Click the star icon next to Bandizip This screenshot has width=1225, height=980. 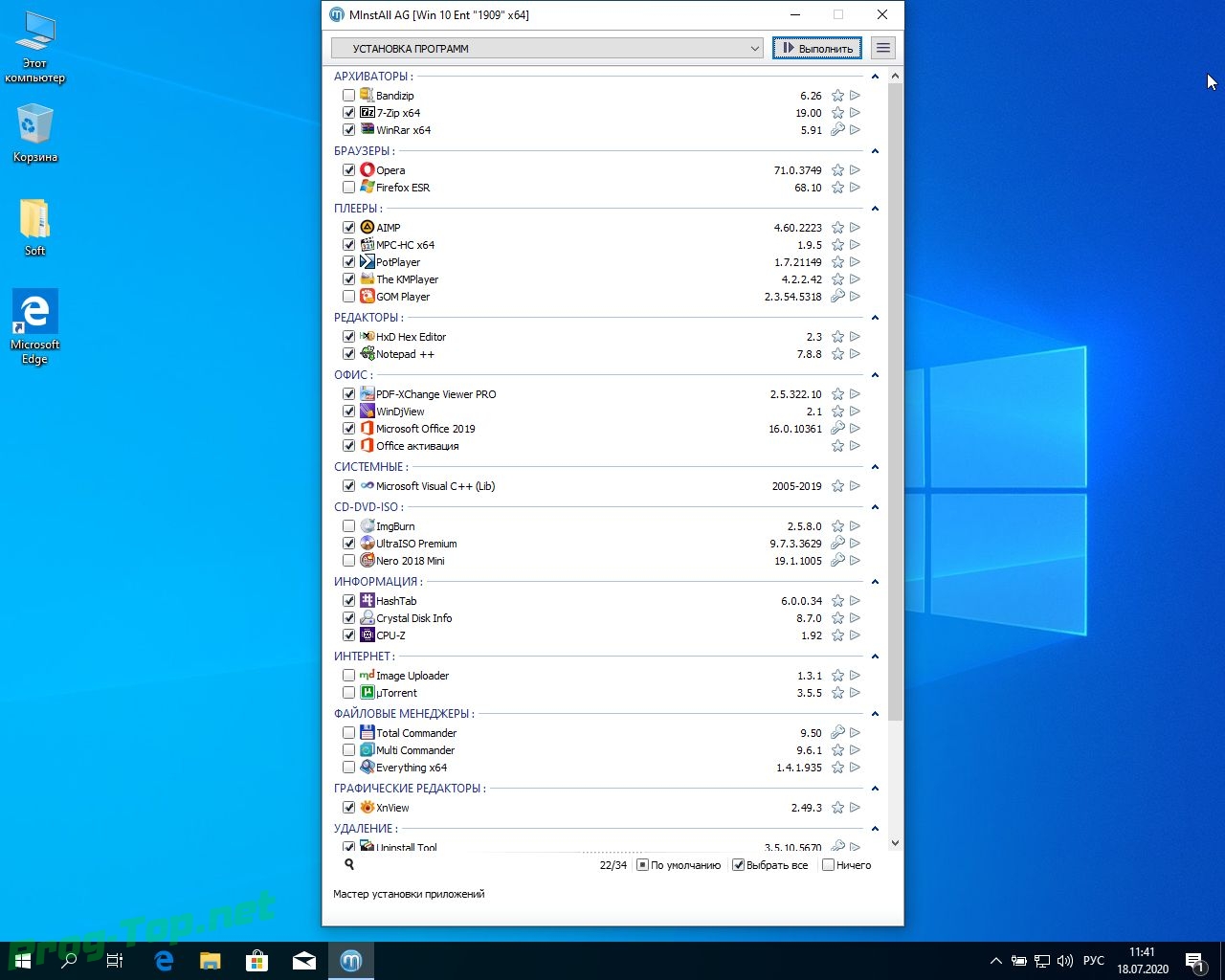(837, 96)
